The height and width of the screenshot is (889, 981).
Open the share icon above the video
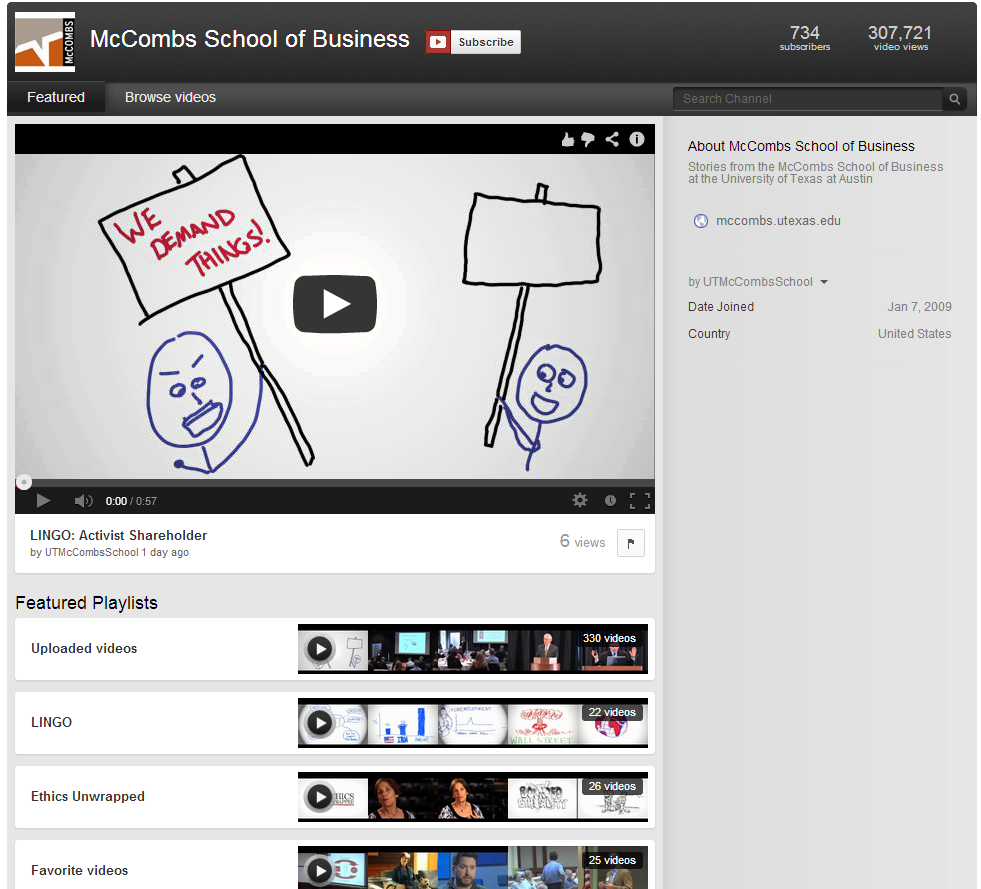coord(612,140)
